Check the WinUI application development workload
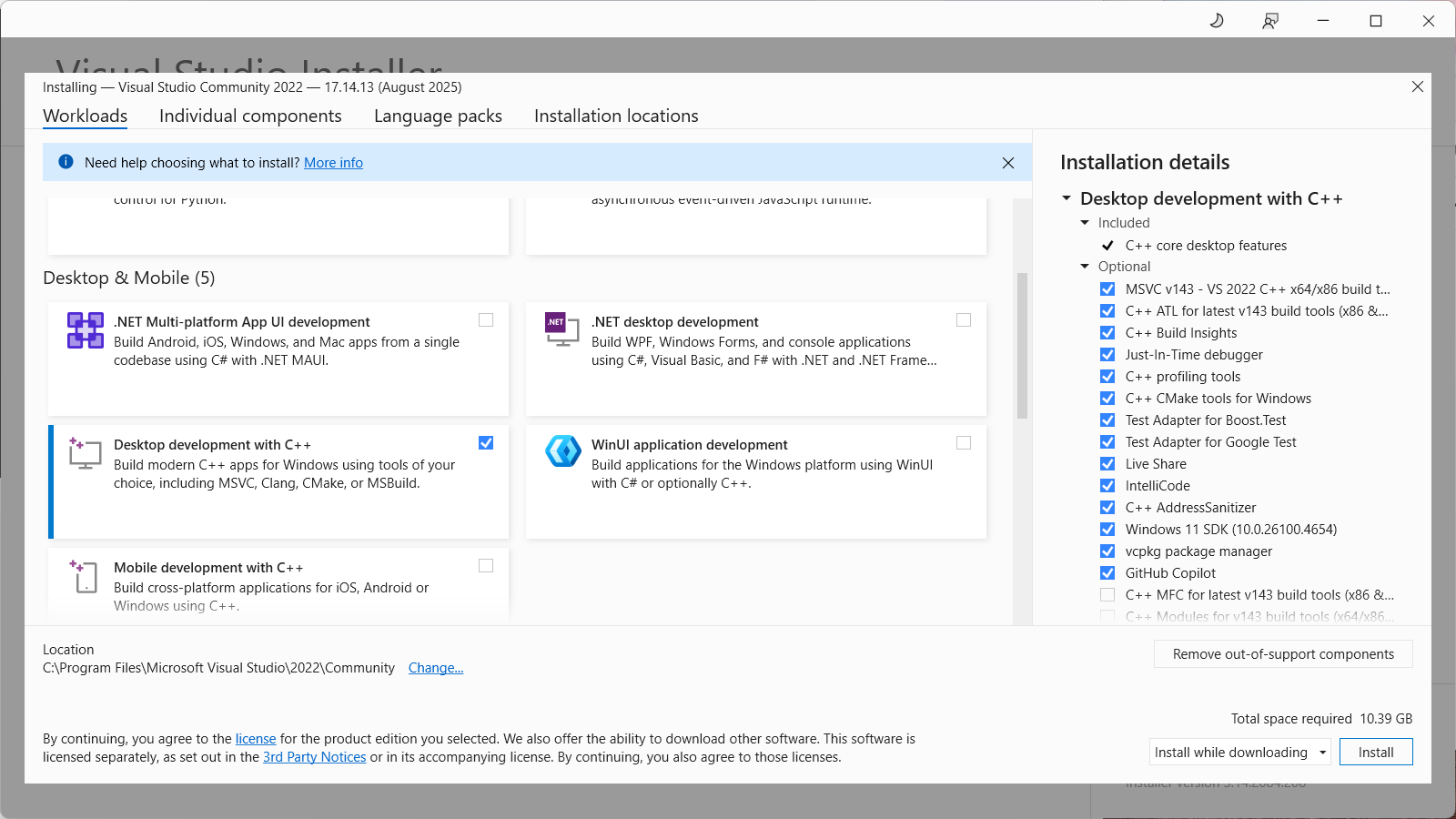The width and height of the screenshot is (1456, 819). click(x=964, y=443)
